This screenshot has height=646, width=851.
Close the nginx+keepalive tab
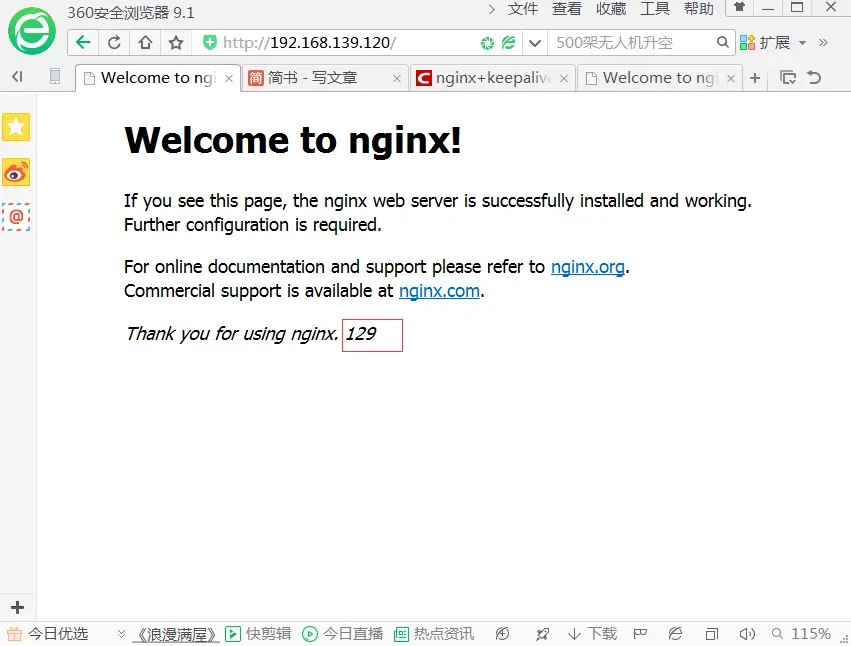click(564, 79)
